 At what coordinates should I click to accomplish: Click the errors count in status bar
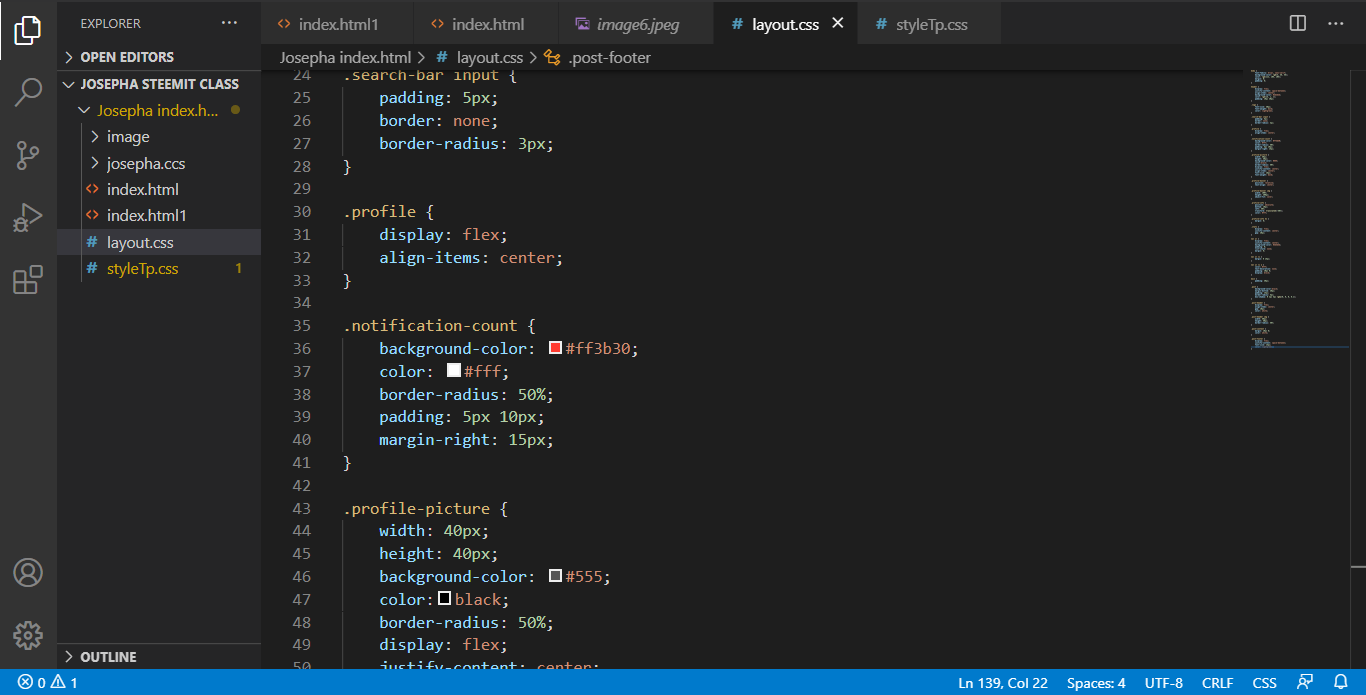click(x=31, y=683)
